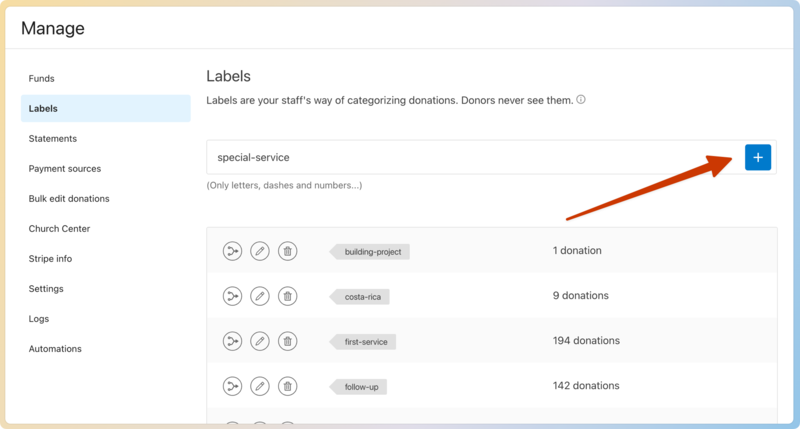Open the info tooltip beside Labels description
800x429 pixels.
tap(581, 100)
